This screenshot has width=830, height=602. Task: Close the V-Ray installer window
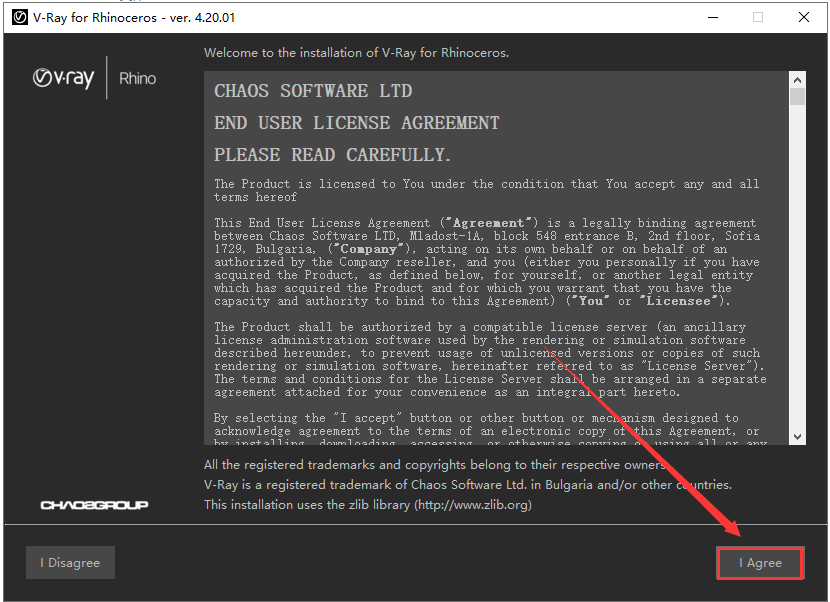[804, 17]
